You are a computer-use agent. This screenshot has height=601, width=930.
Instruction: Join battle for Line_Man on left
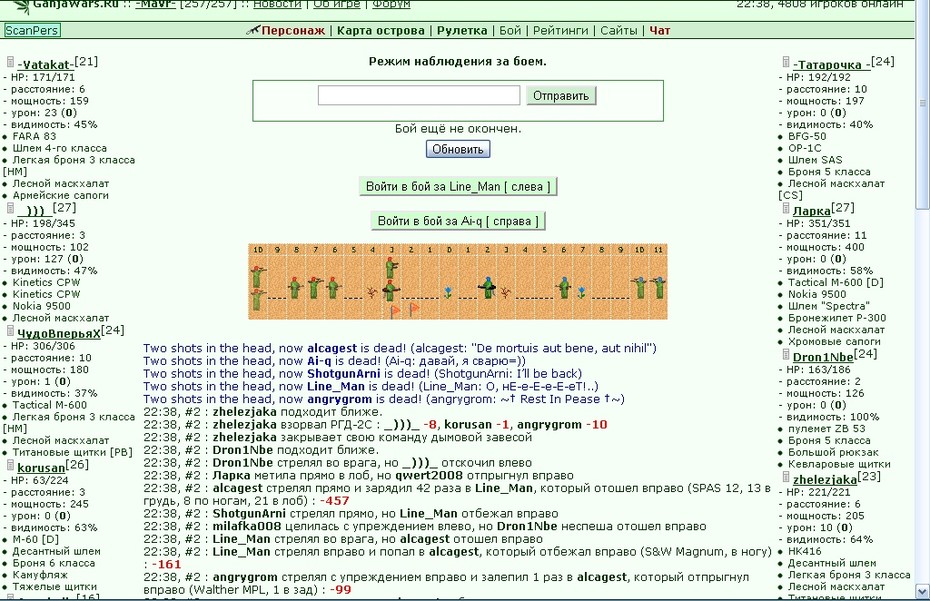click(x=458, y=186)
